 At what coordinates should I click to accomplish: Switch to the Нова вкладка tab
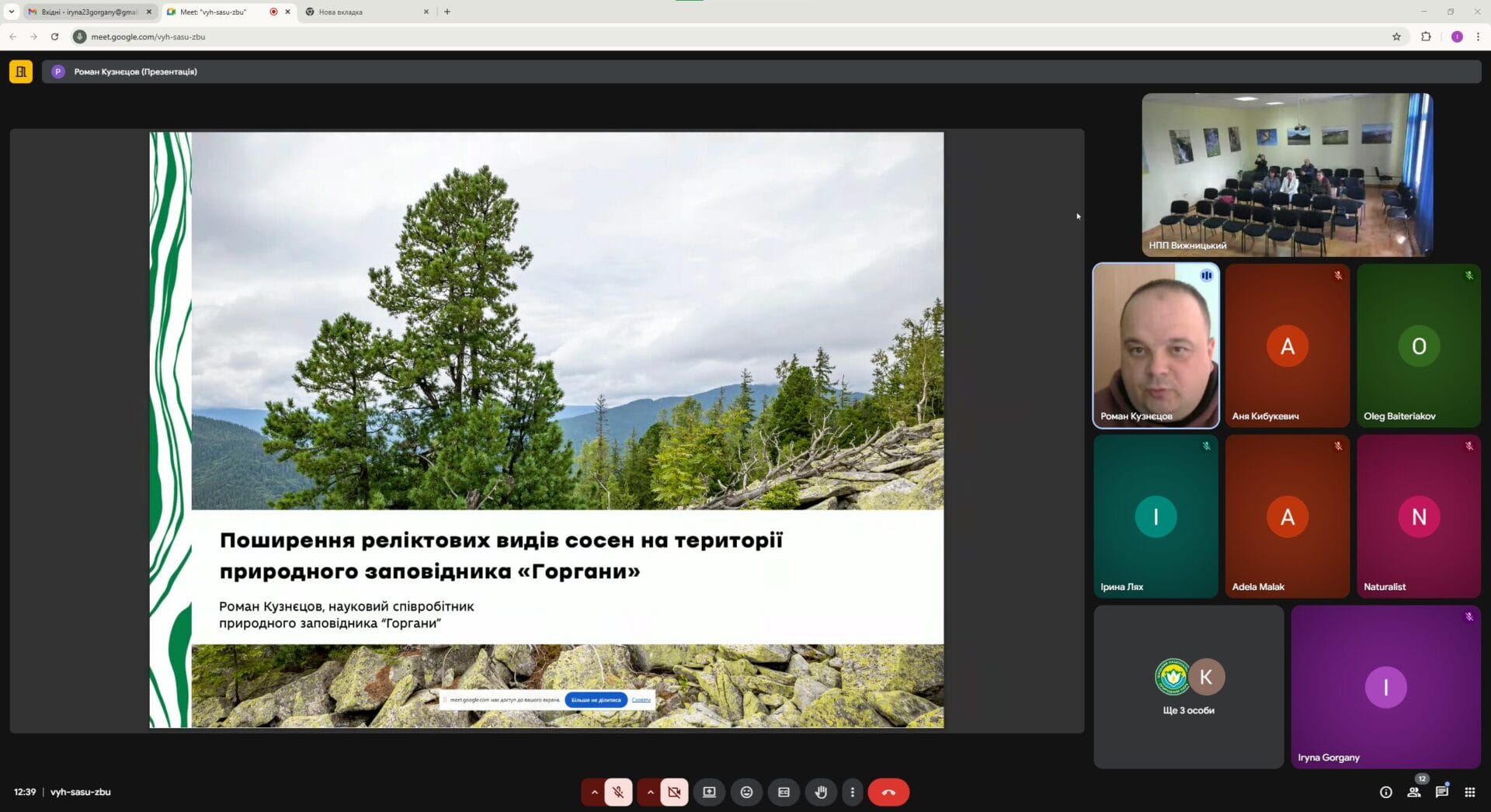point(361,12)
